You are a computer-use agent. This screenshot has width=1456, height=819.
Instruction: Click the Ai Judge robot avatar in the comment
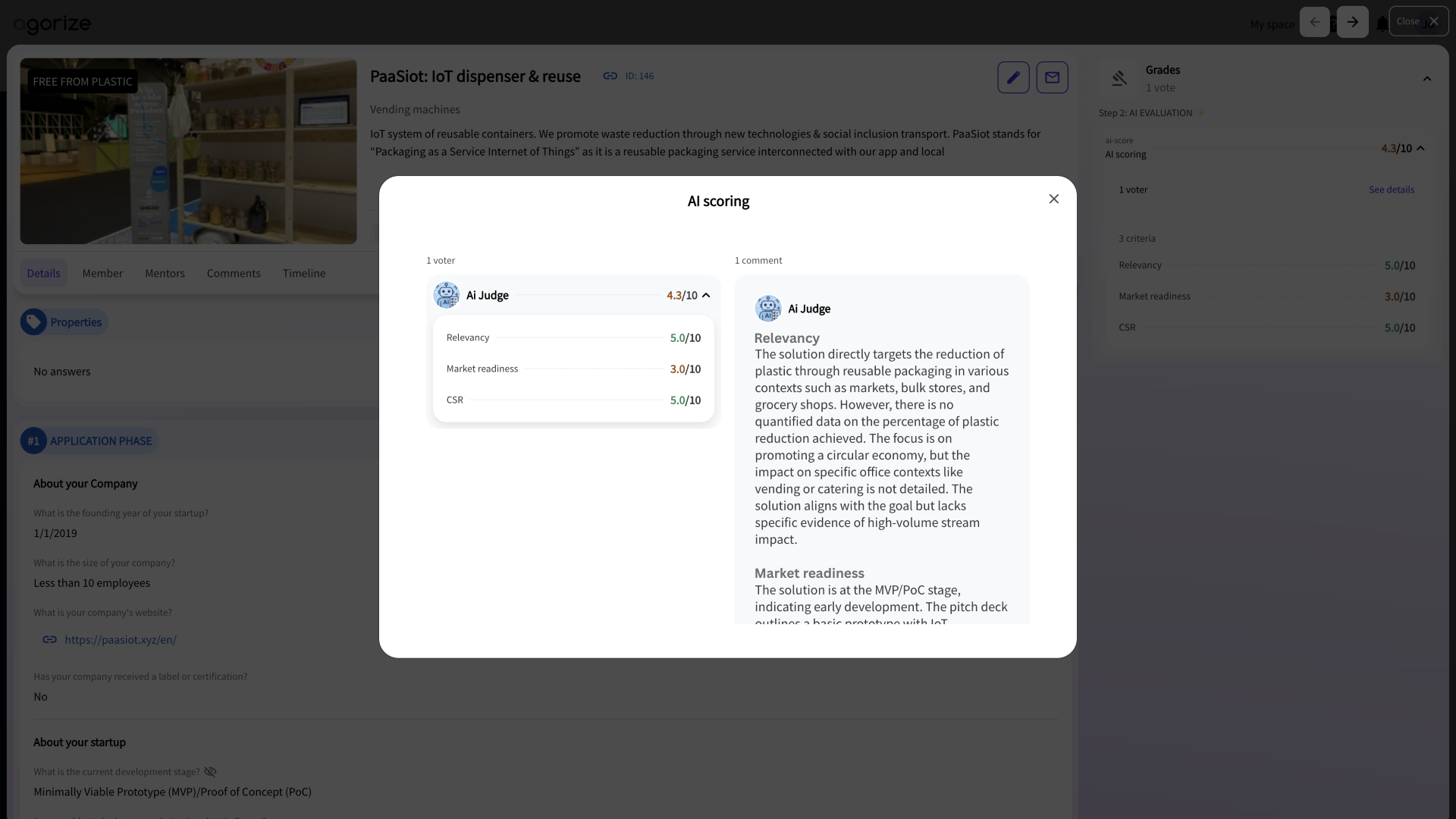(x=768, y=308)
